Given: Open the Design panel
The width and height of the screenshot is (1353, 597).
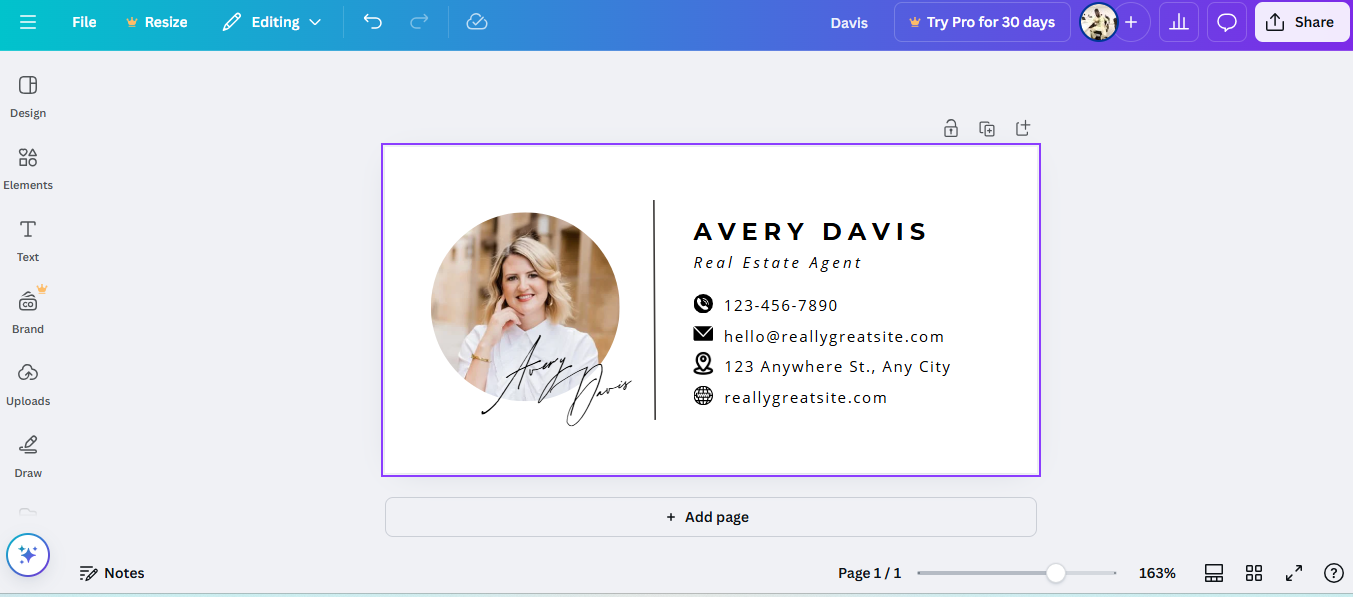Looking at the screenshot, I should point(28,96).
